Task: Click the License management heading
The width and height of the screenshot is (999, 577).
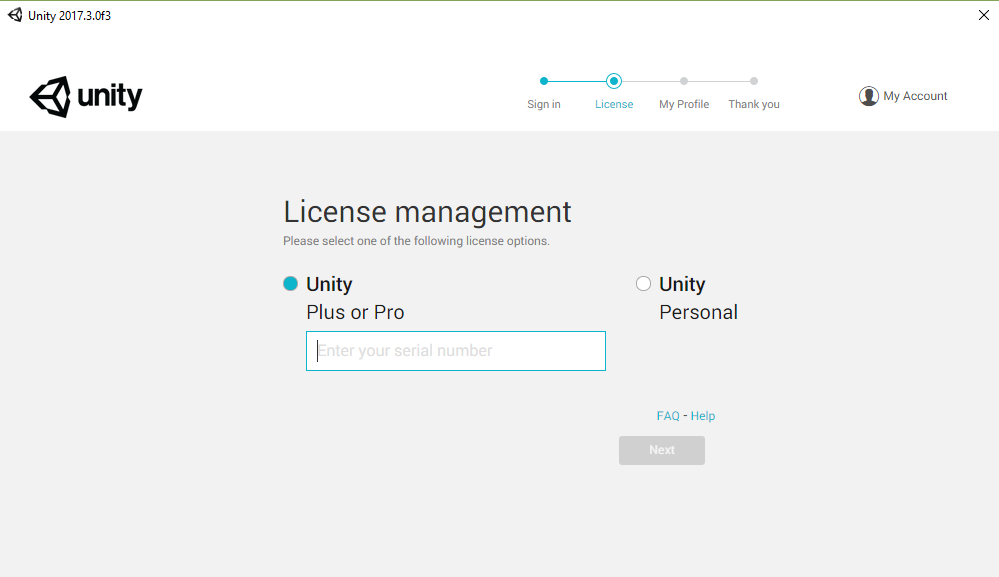Action: pos(427,212)
